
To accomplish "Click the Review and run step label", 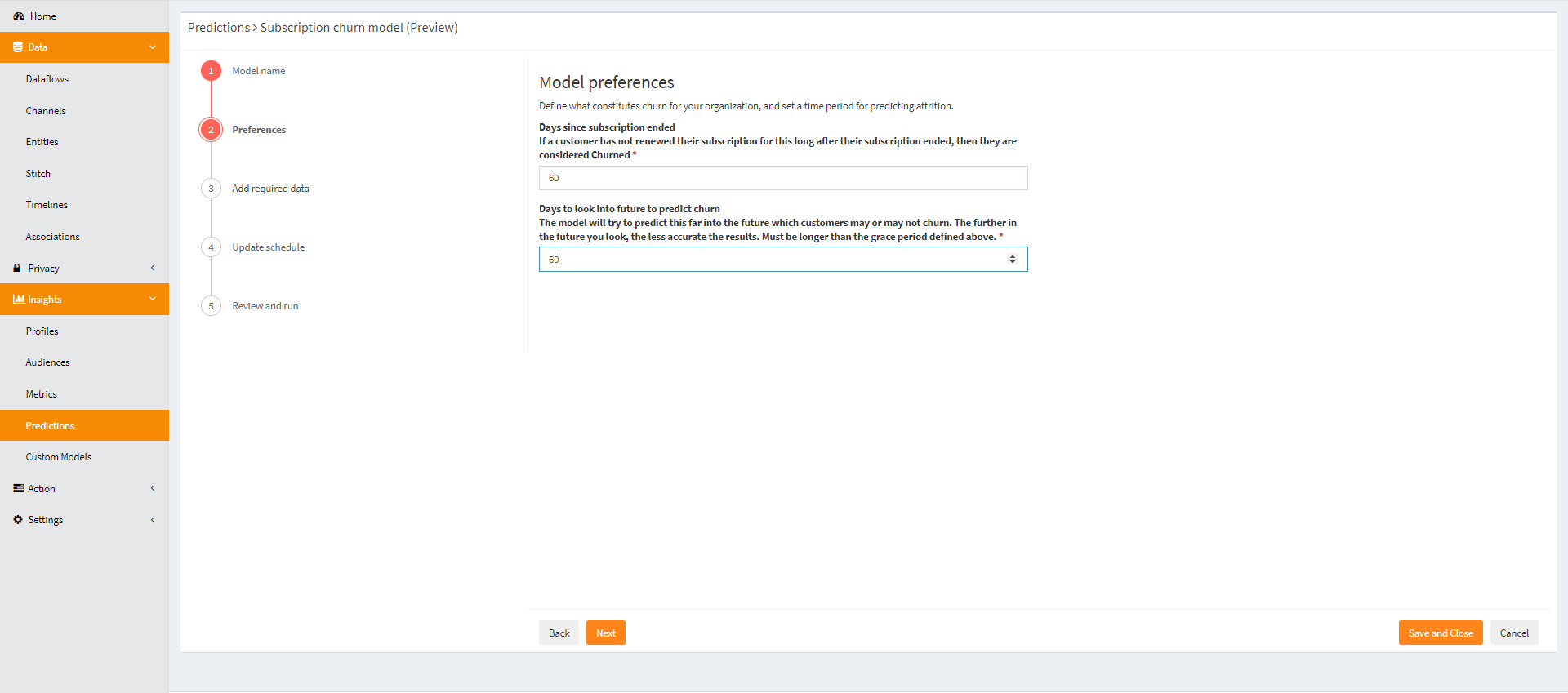I will click(x=265, y=306).
